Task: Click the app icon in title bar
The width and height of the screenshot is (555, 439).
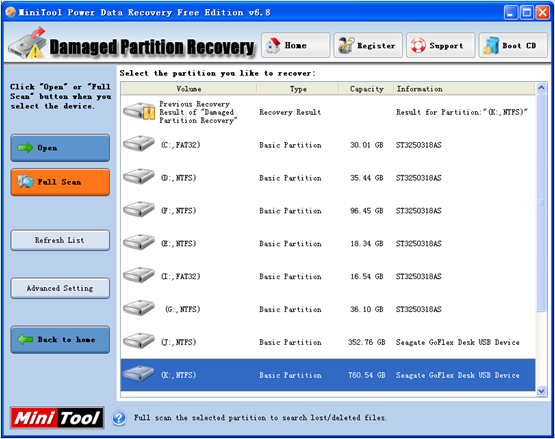Action: pos(11,12)
